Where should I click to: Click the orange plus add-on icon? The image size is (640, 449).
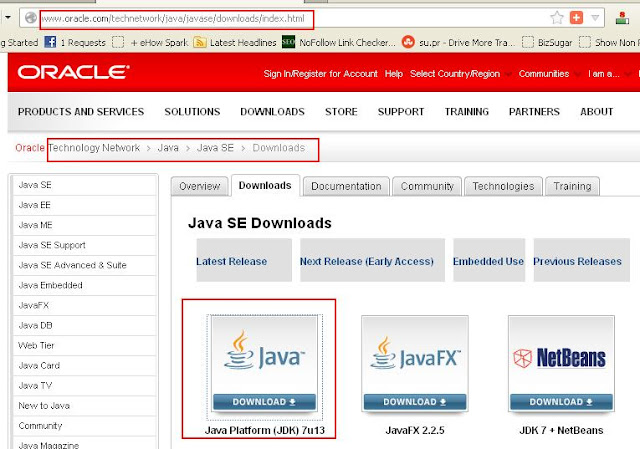[576, 18]
